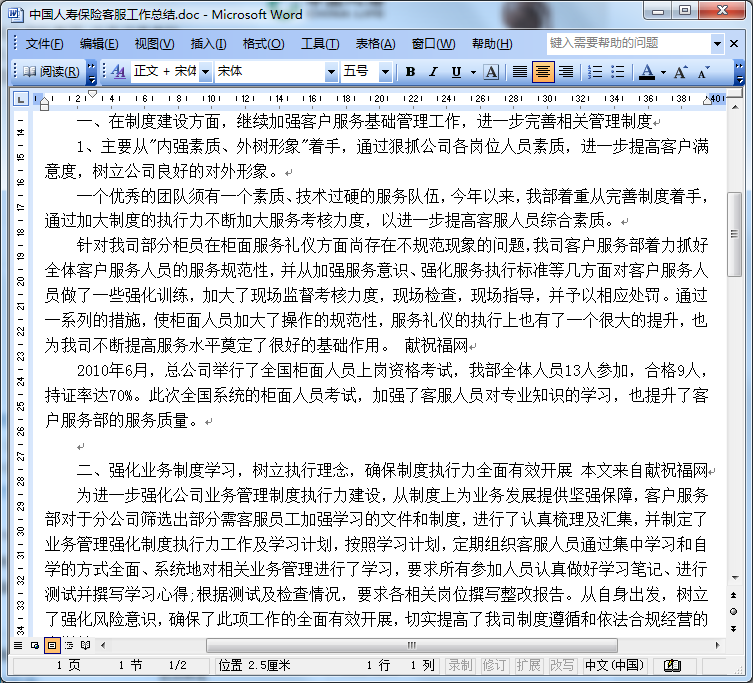This screenshot has height=683, width=753.
Task: Toggle 录制 macro recording in status bar
Action: [460, 666]
